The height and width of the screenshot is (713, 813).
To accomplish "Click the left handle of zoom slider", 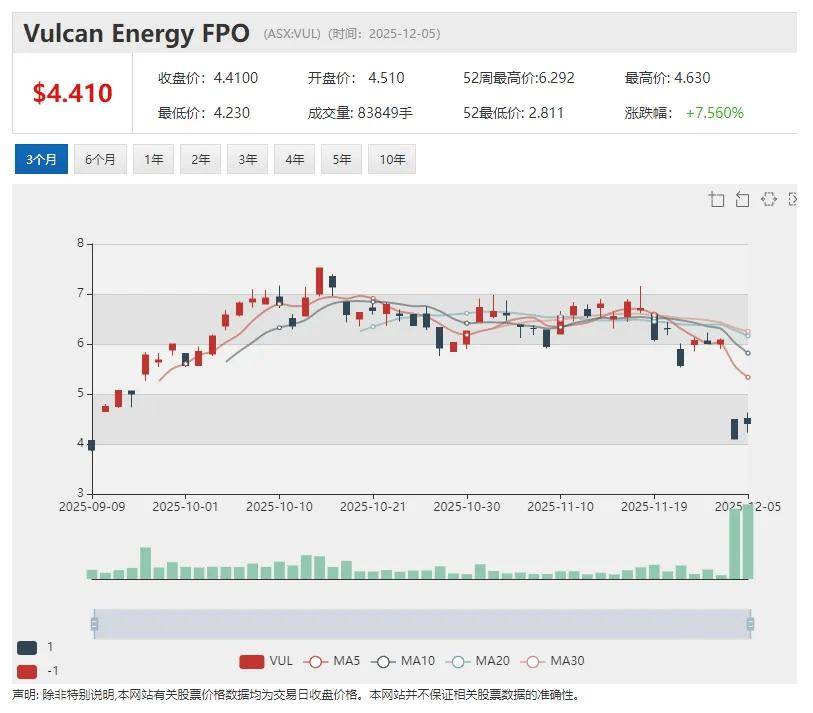I will (94, 624).
